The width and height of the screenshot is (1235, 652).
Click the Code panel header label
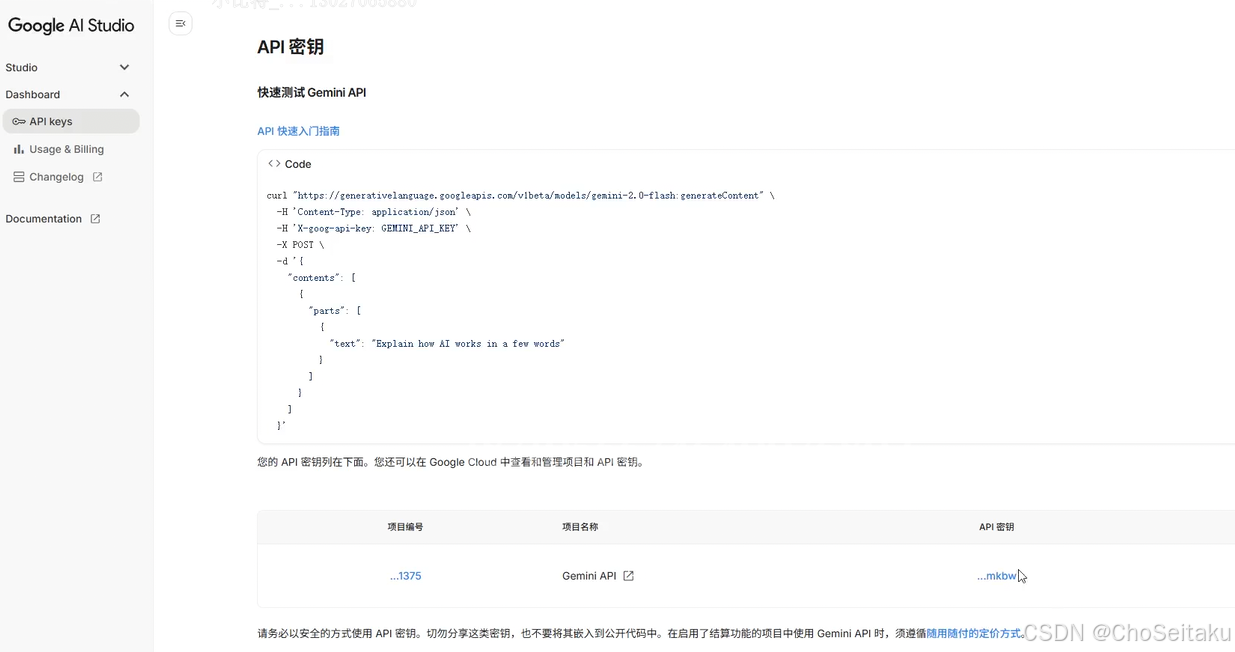298,164
